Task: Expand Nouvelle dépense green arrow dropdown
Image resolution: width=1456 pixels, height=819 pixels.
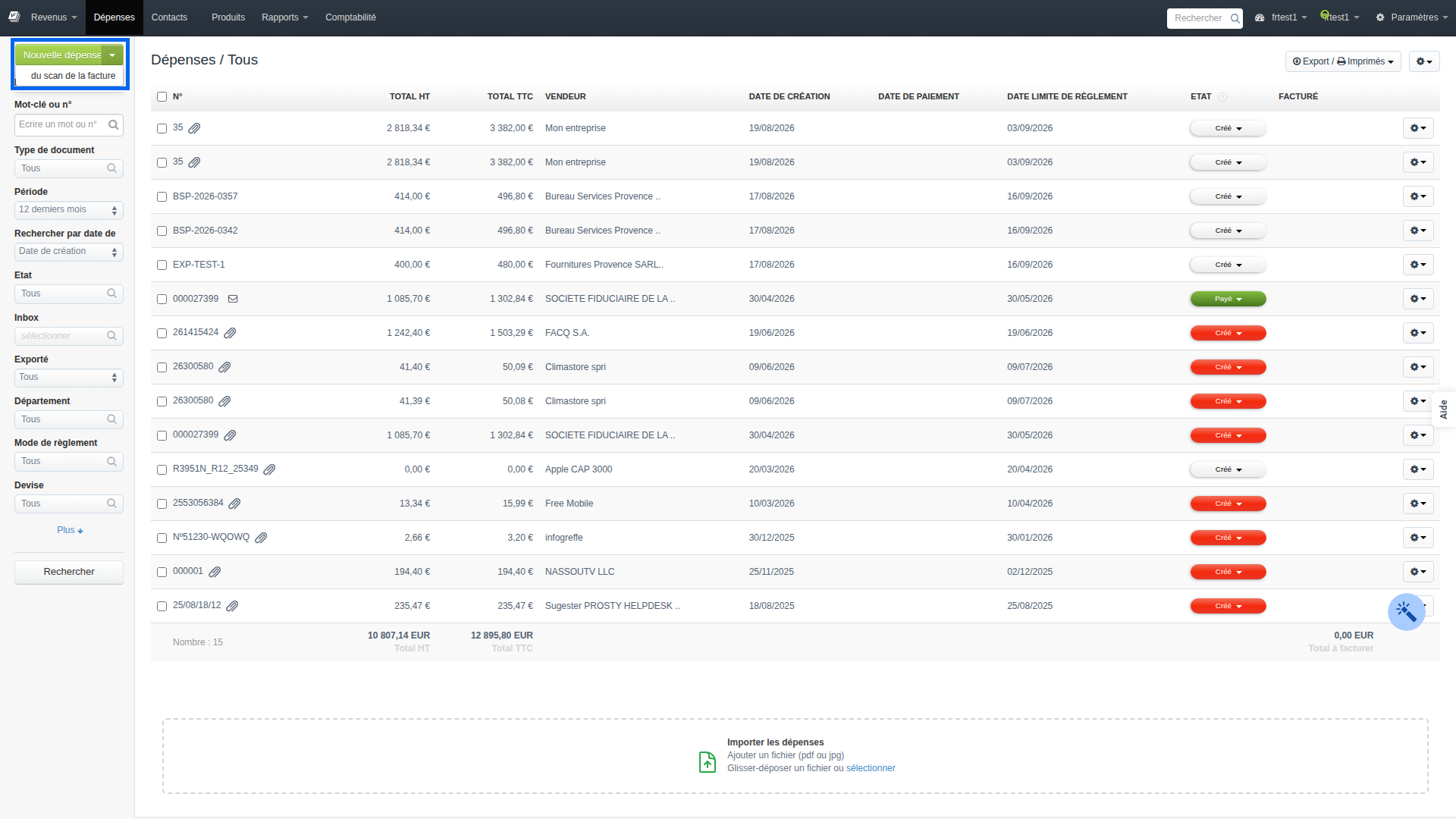Action: (x=112, y=55)
